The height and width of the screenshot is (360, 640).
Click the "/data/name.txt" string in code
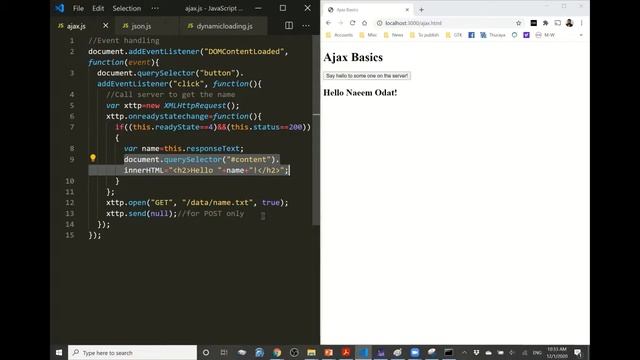(x=218, y=202)
